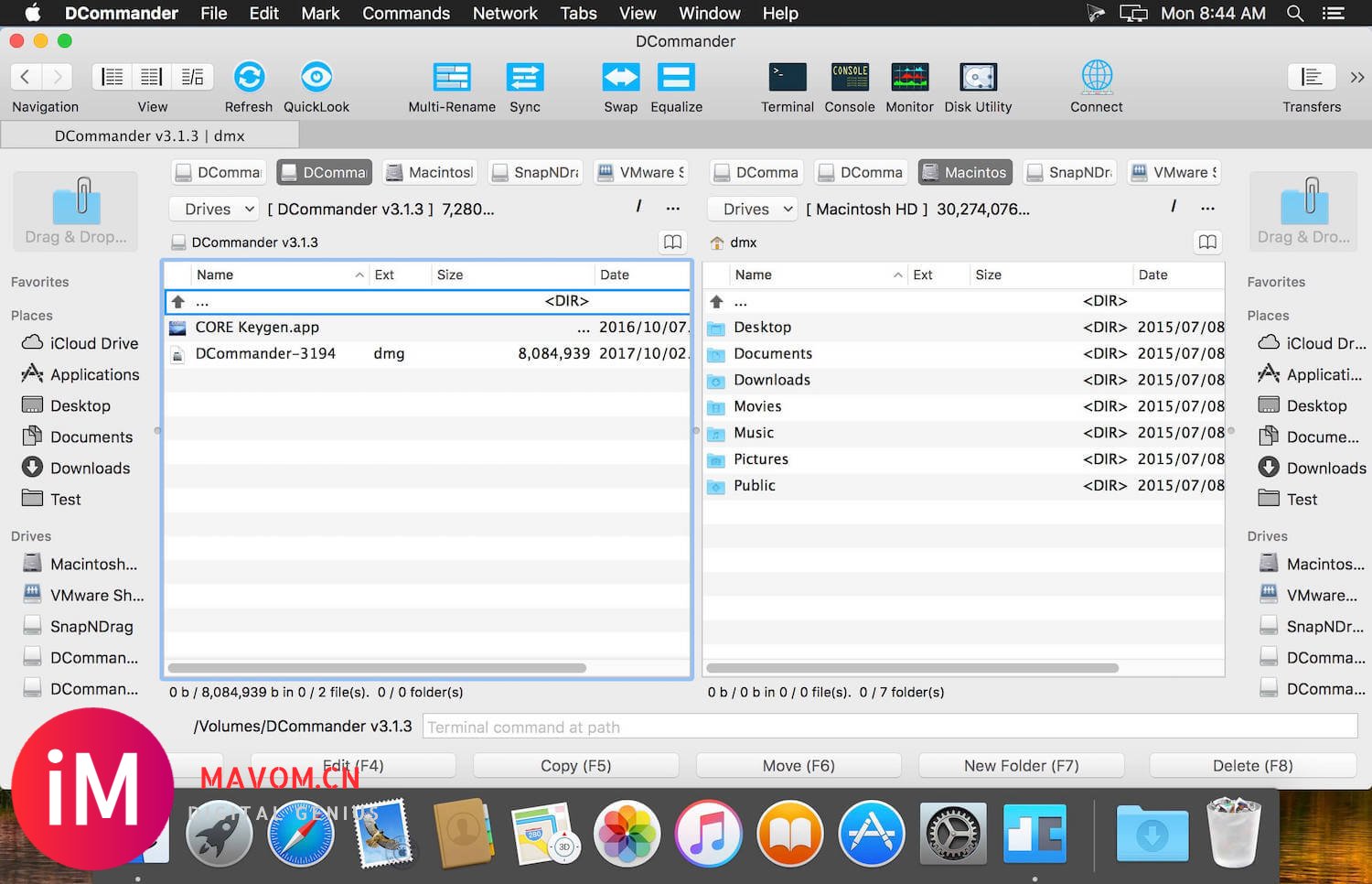Launch Terminal from the toolbar

787,78
